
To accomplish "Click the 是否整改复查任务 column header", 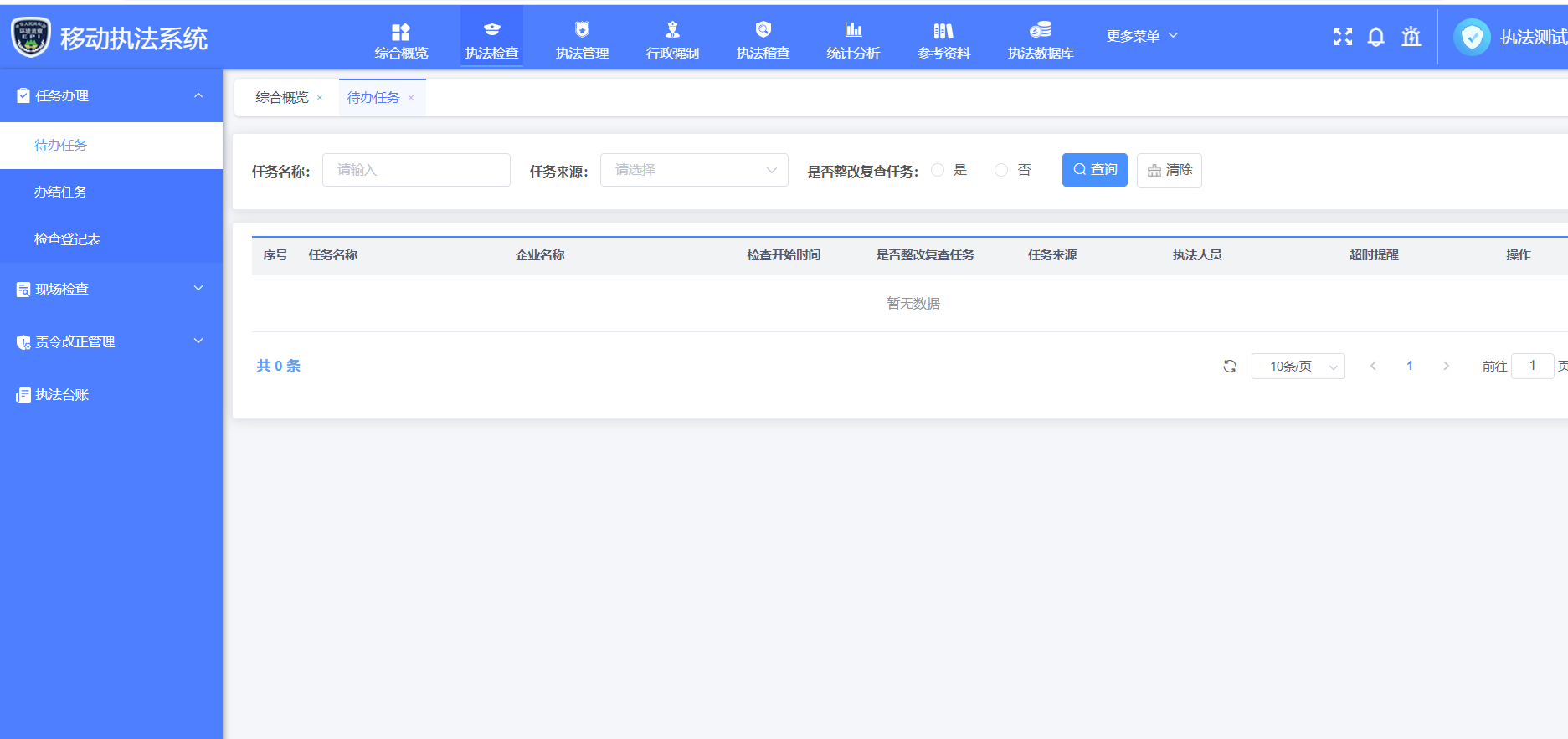I will coord(925,255).
